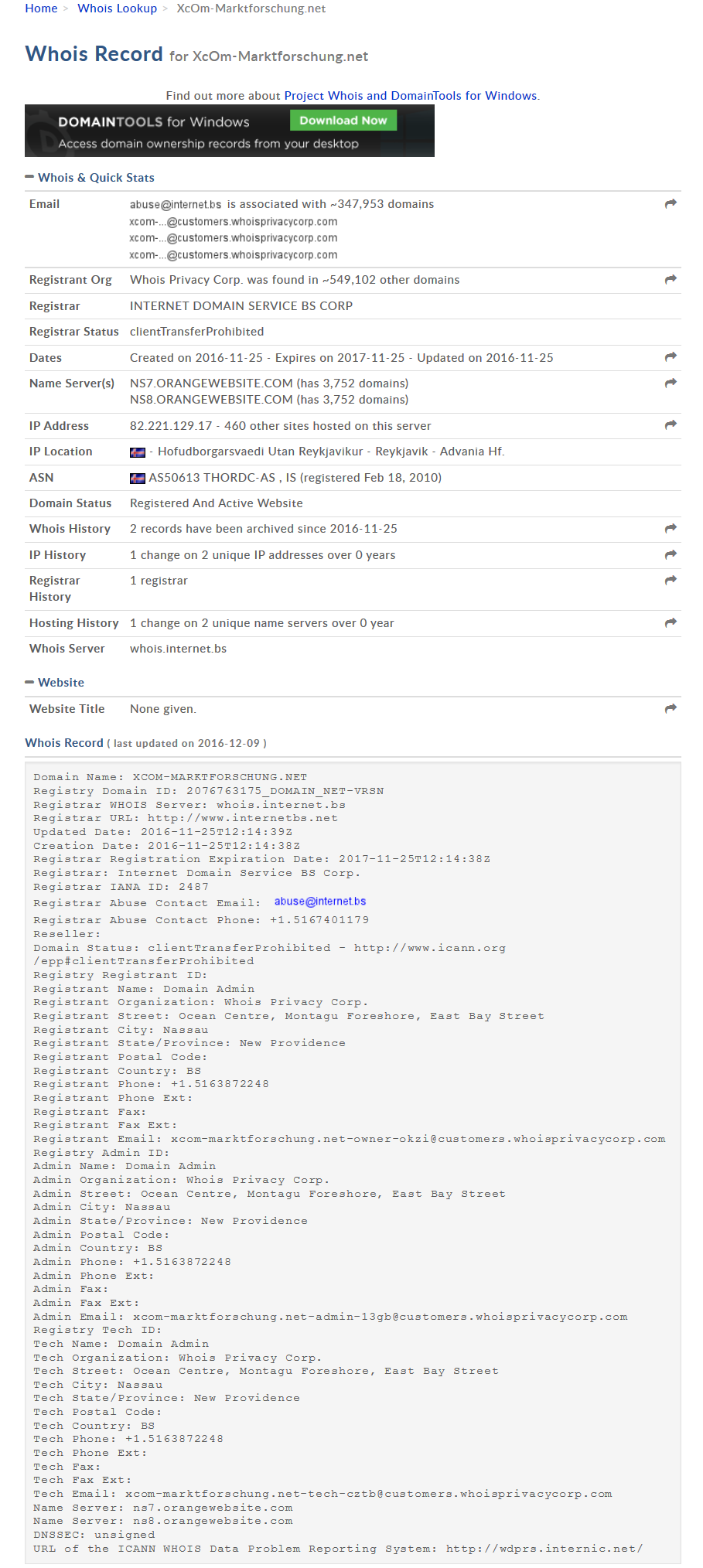The width and height of the screenshot is (703, 1568).
Task: Click 2 records have been archived text
Action: pos(264,529)
